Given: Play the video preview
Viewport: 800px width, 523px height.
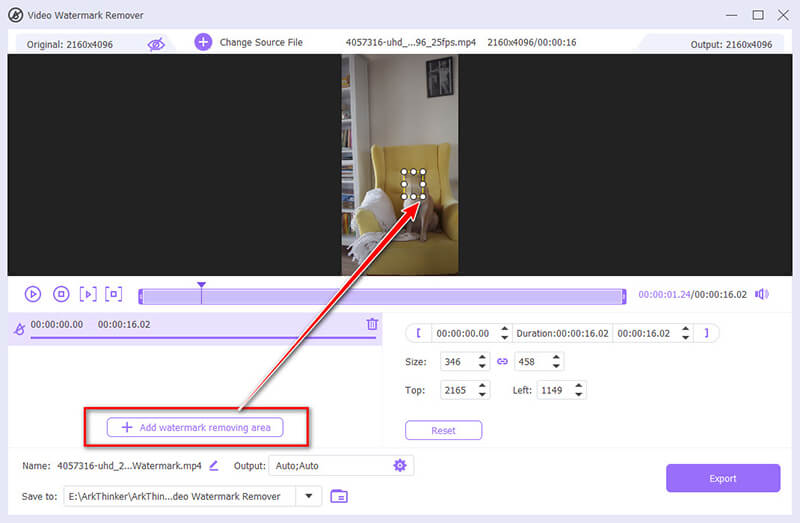Looking at the screenshot, I should click(x=33, y=294).
